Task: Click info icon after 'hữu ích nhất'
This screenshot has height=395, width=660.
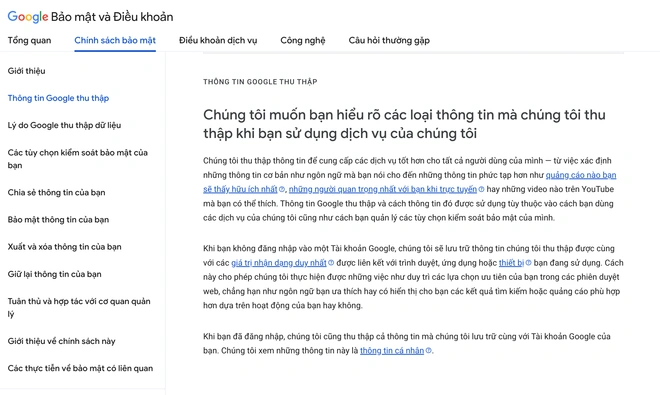Action: click(282, 189)
